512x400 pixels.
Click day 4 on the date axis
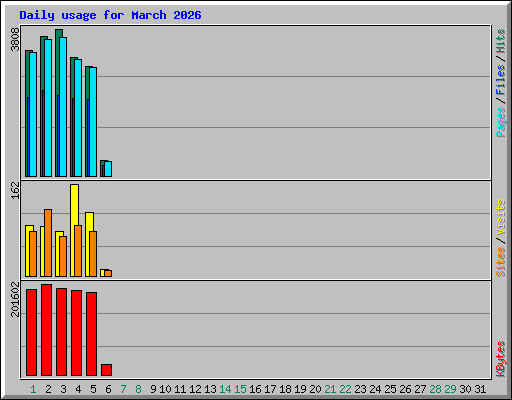(78, 389)
